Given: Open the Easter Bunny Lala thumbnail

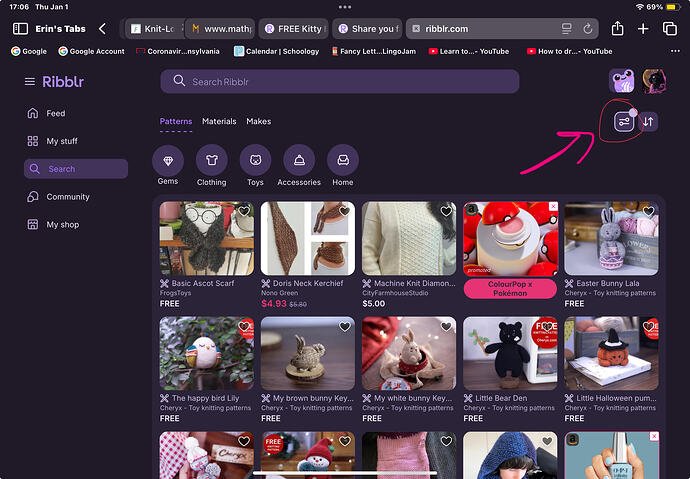Looking at the screenshot, I should click(x=611, y=238).
